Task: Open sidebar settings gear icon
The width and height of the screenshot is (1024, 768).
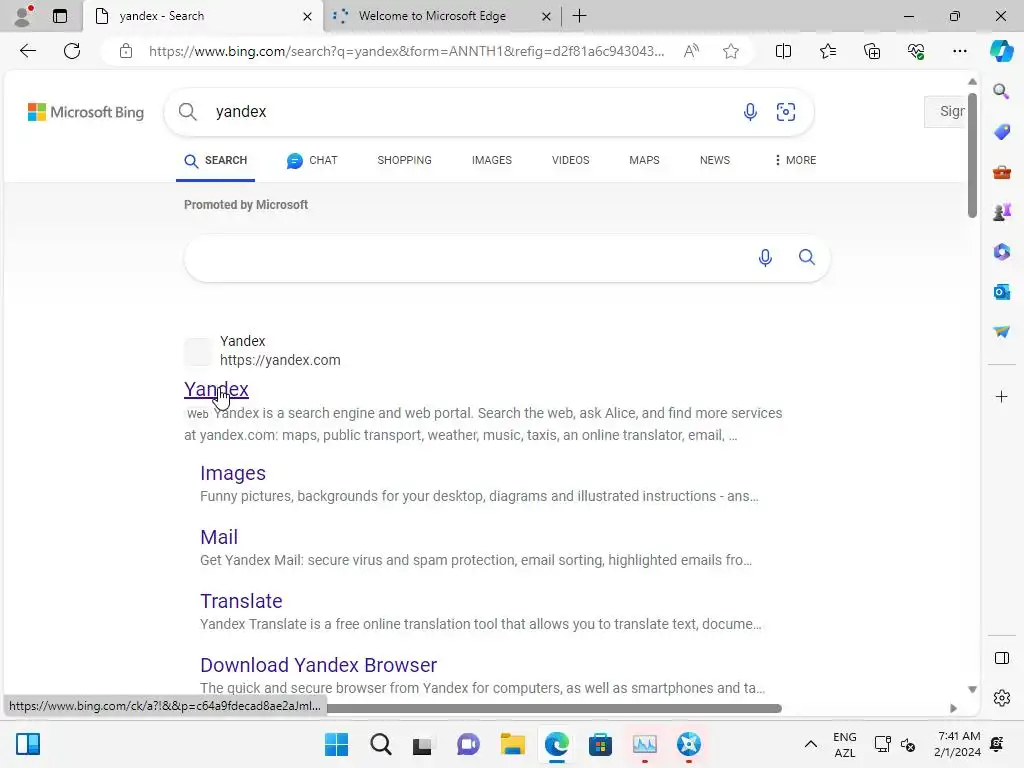Action: tap(1001, 698)
